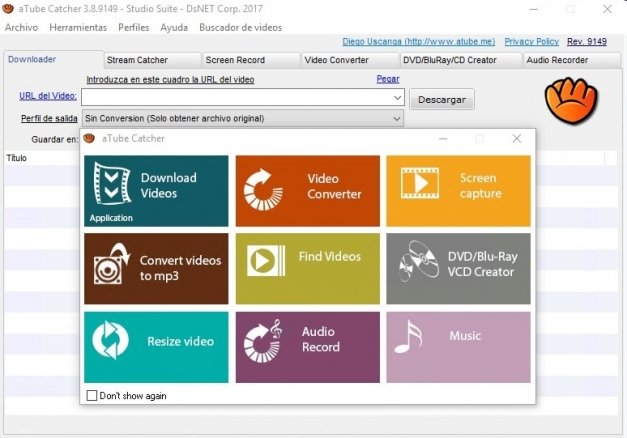This screenshot has width=627, height=438.
Task: Open the Privacy Policy link
Action: pyautogui.click(x=531, y=42)
